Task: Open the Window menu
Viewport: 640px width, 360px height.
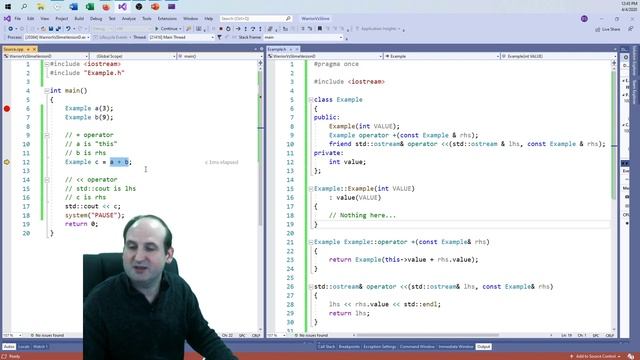Action: pyautogui.click(x=190, y=18)
